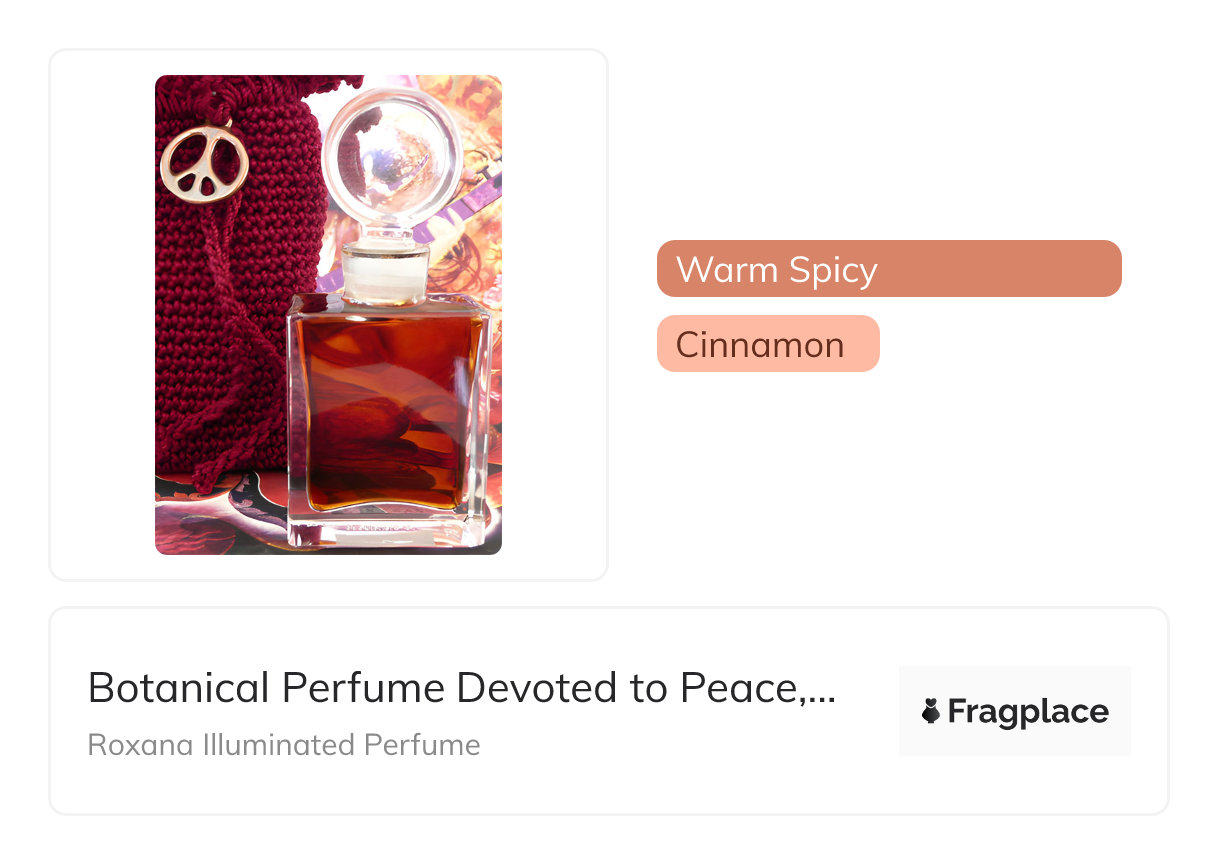
Task: Click the word Spicy on the accord bar
Action: pyautogui.click(x=832, y=271)
